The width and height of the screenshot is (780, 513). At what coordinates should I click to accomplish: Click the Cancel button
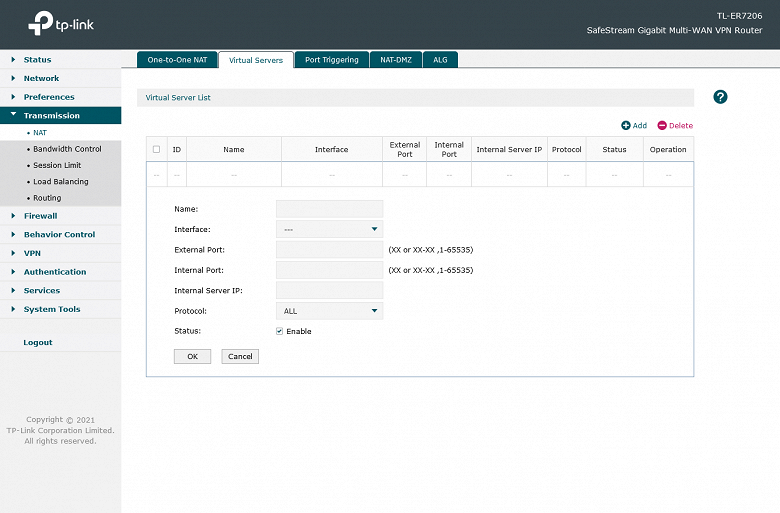point(240,356)
